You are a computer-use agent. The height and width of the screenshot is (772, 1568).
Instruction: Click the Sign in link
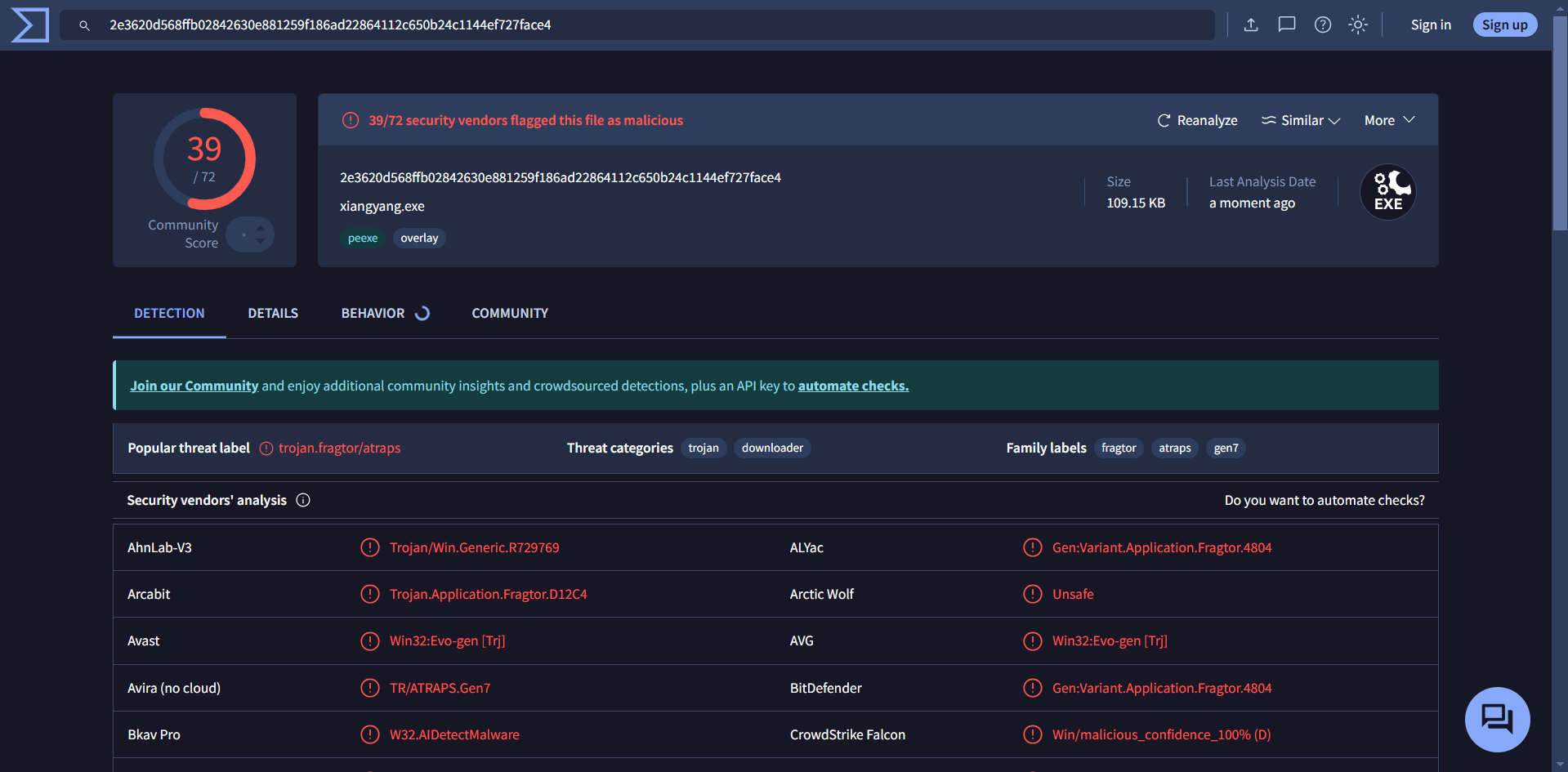click(x=1431, y=25)
